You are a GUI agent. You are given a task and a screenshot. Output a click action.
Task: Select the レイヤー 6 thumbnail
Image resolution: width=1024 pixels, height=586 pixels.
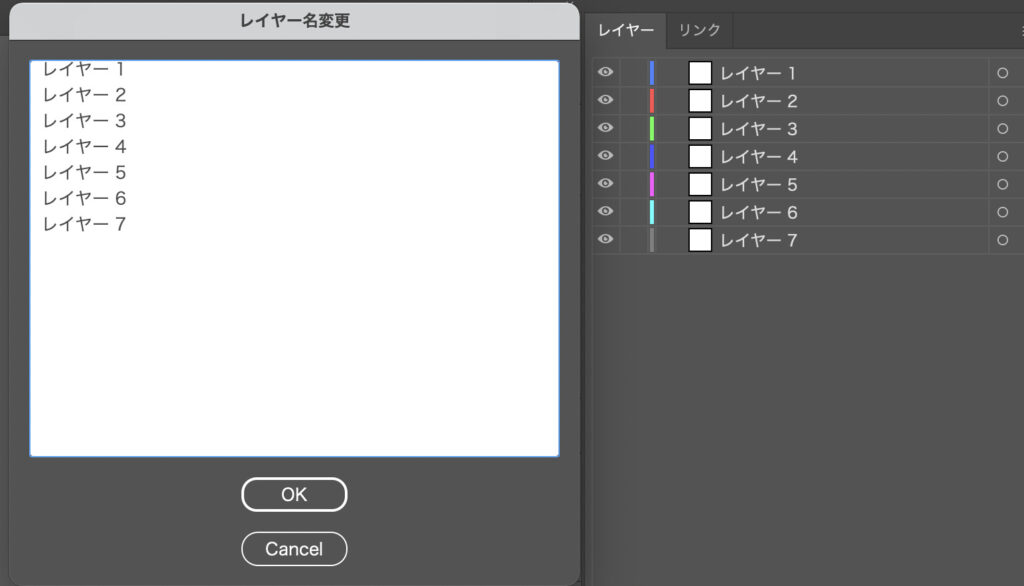point(700,212)
